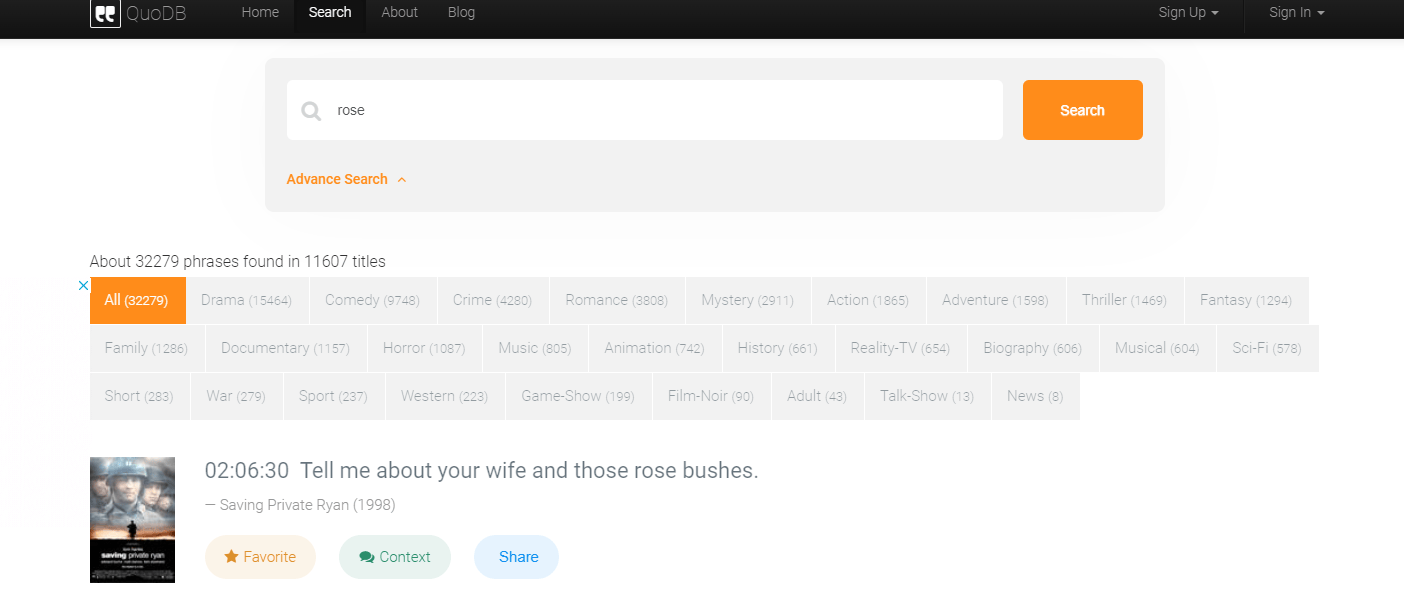This screenshot has width=1404, height=611.
Task: Open the Sign Up dropdown menu
Action: click(x=1188, y=13)
